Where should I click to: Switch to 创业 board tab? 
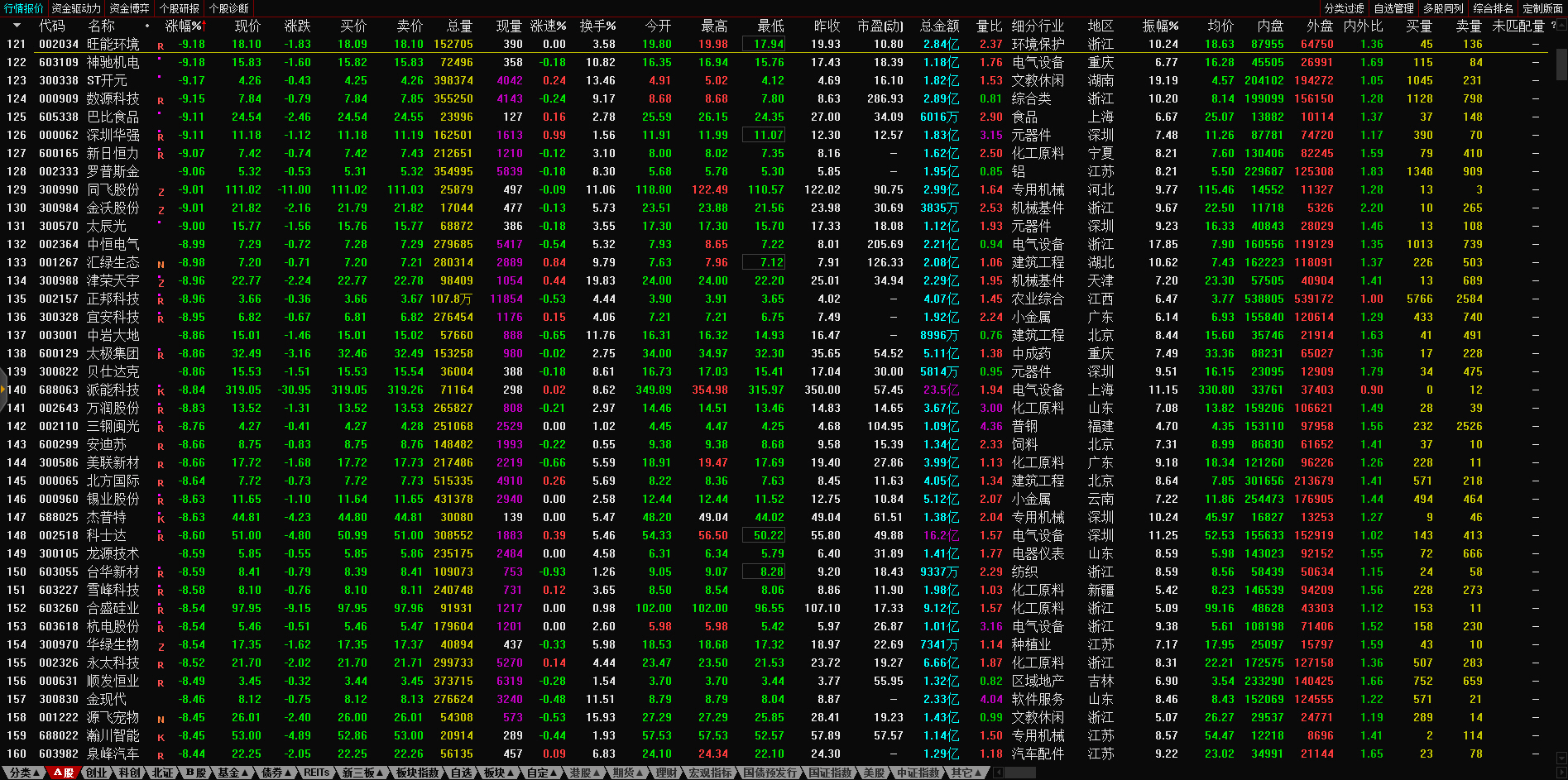(x=97, y=773)
